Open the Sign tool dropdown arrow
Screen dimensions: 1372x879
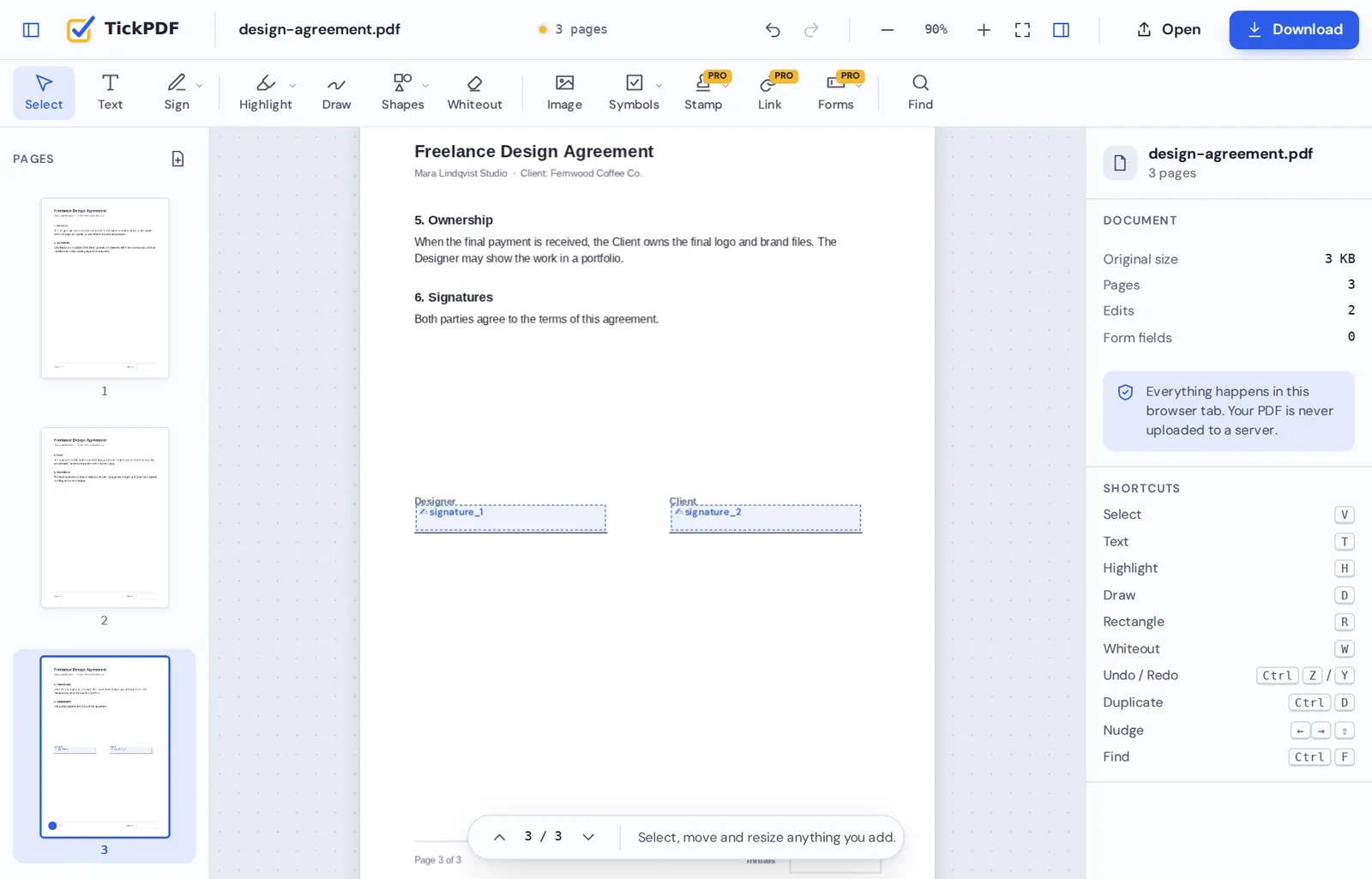[x=200, y=85]
